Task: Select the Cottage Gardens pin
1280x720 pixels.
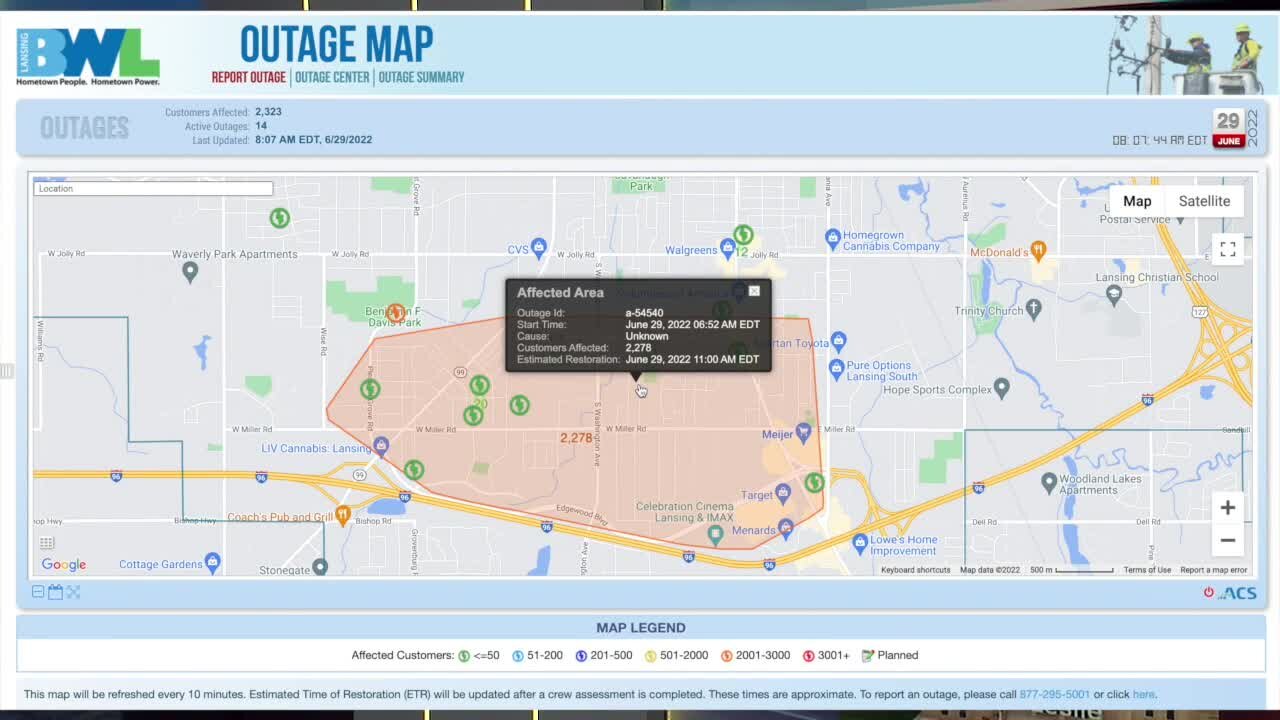Action: coord(212,562)
